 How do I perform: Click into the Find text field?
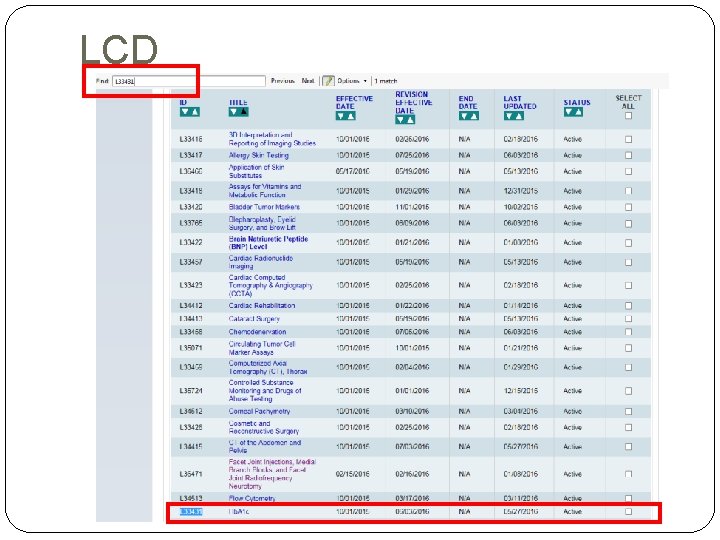(x=189, y=81)
